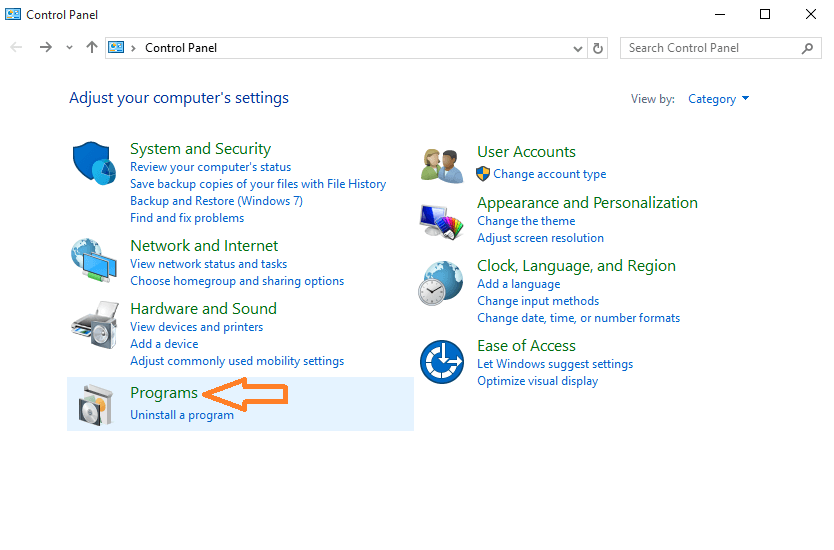Select Backup and Restore (Windows 7)

tap(216, 201)
